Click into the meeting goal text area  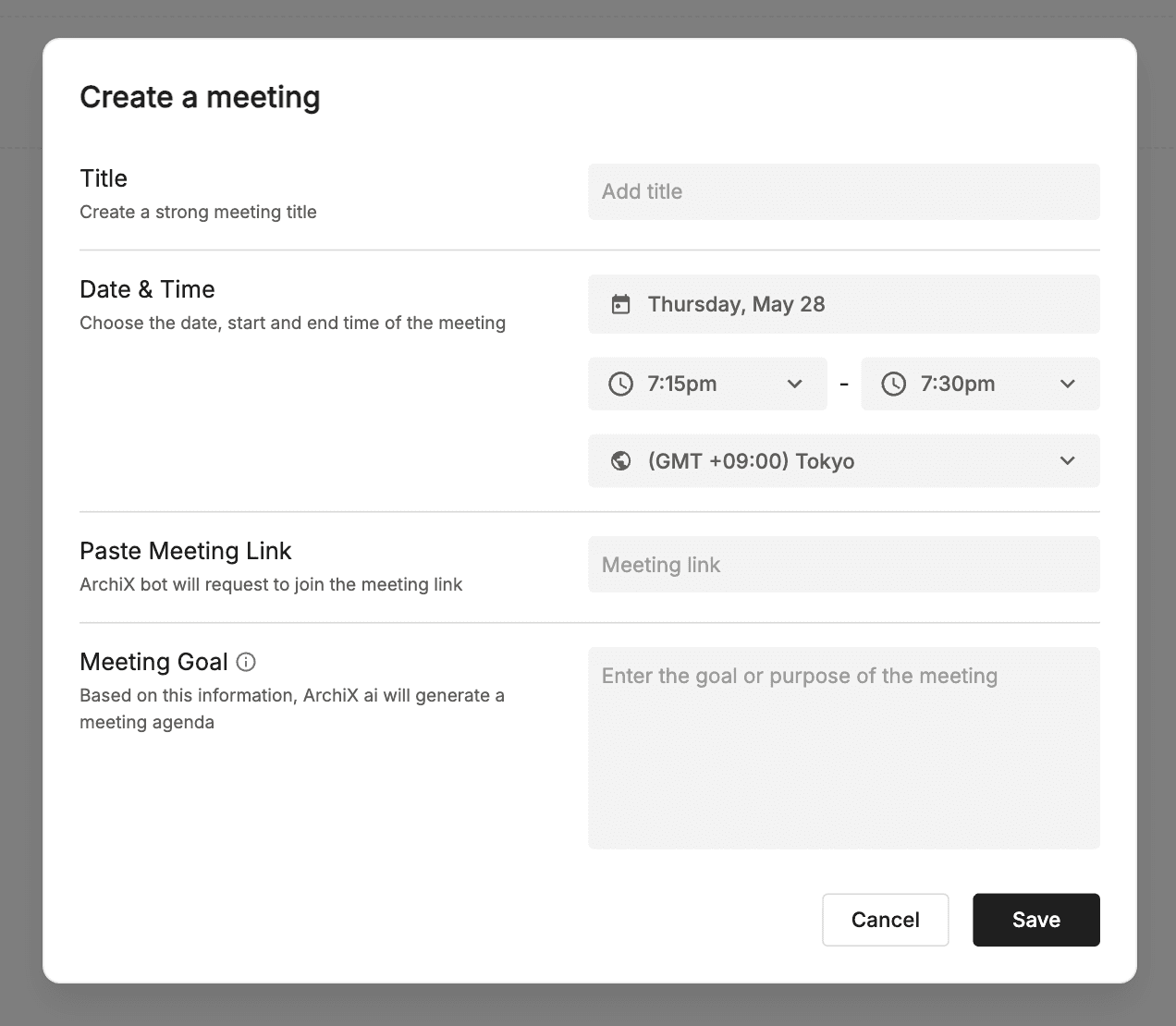[x=844, y=748]
